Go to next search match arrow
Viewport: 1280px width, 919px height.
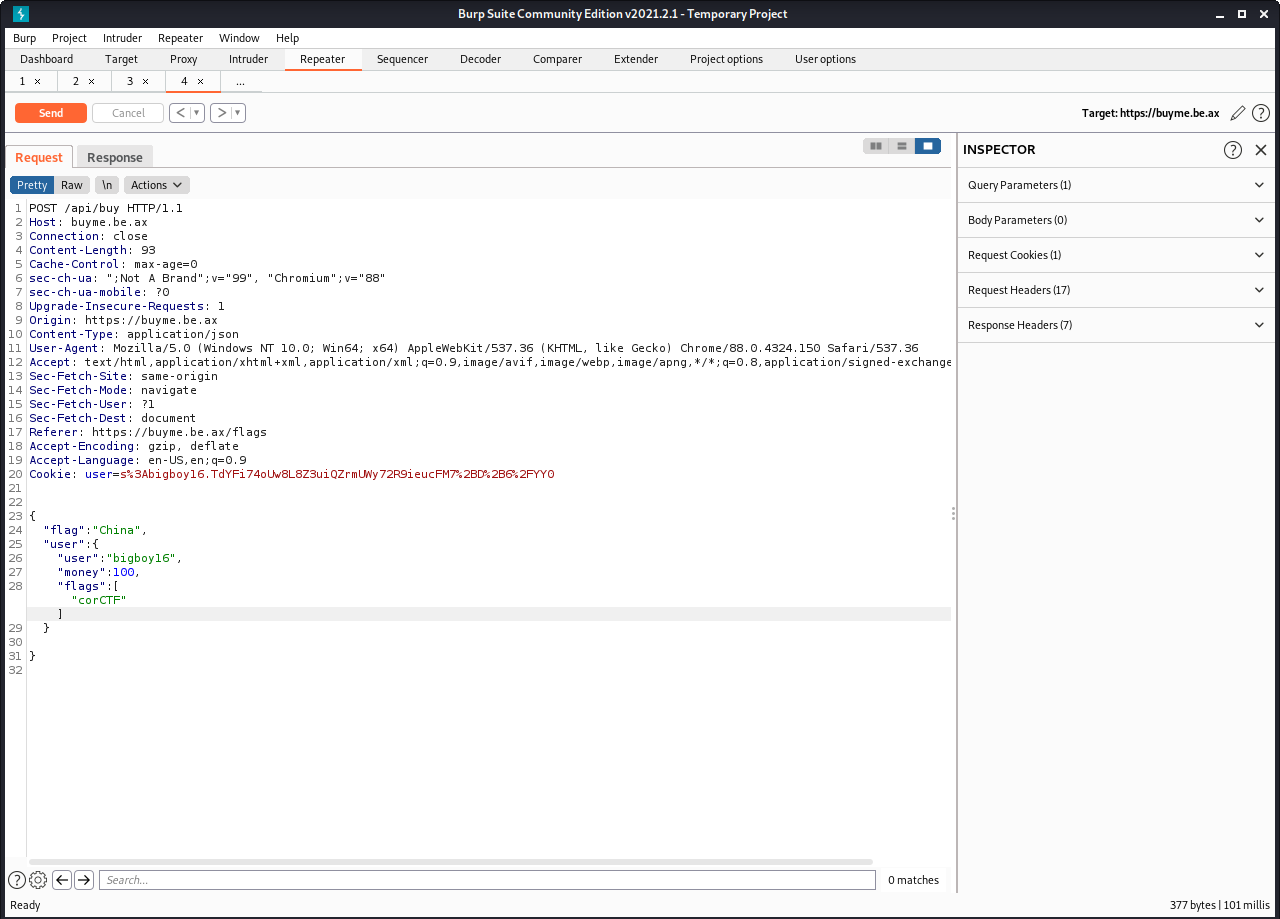point(84,880)
